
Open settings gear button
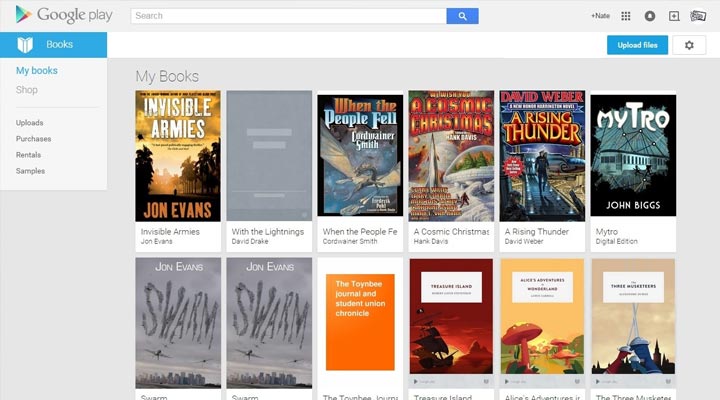(689, 45)
